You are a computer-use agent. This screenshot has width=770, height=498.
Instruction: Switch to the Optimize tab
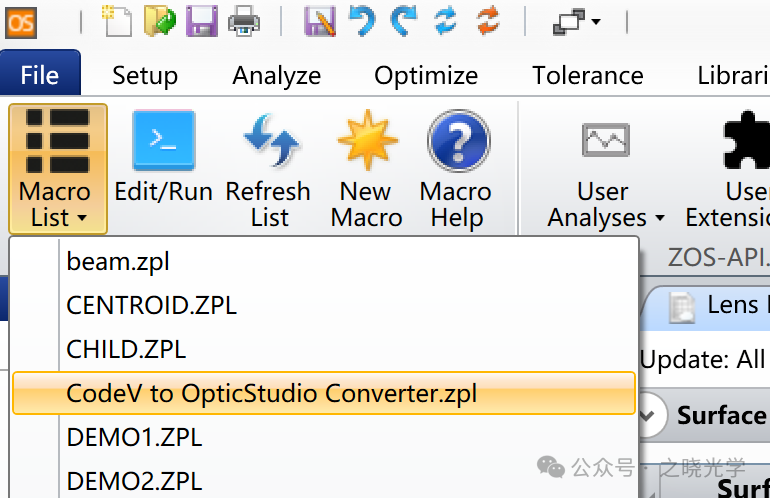[426, 75]
